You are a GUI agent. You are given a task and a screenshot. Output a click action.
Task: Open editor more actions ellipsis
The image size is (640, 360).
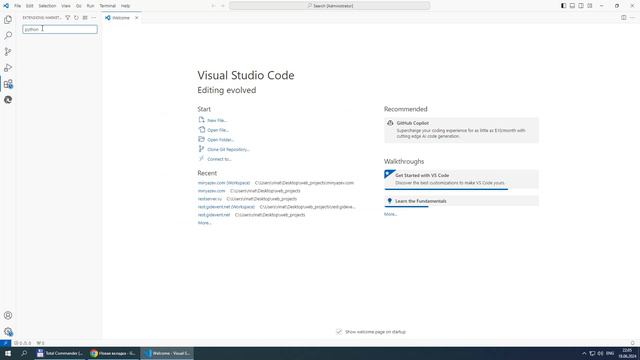pos(632,18)
